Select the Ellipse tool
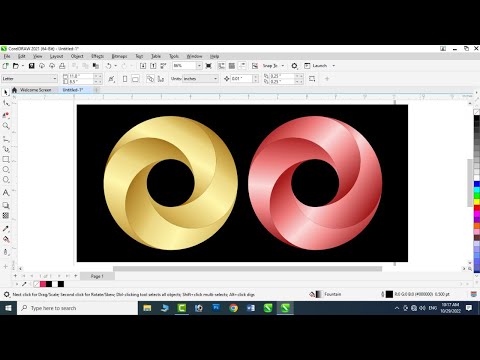Screen dimensions: 480x360 click(6, 170)
